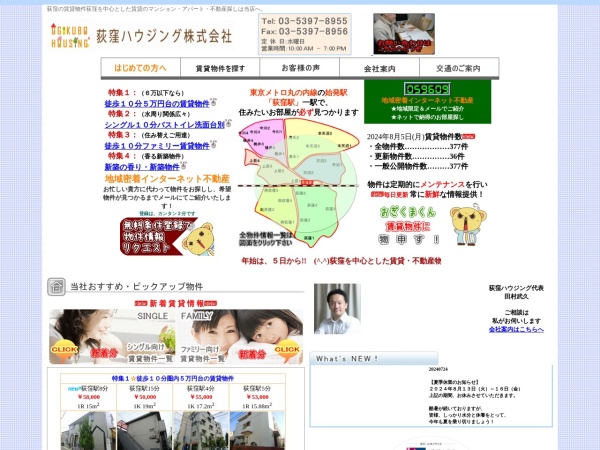Click the green visitor counter 059609
This screenshot has height=450, width=600.
click(x=427, y=89)
